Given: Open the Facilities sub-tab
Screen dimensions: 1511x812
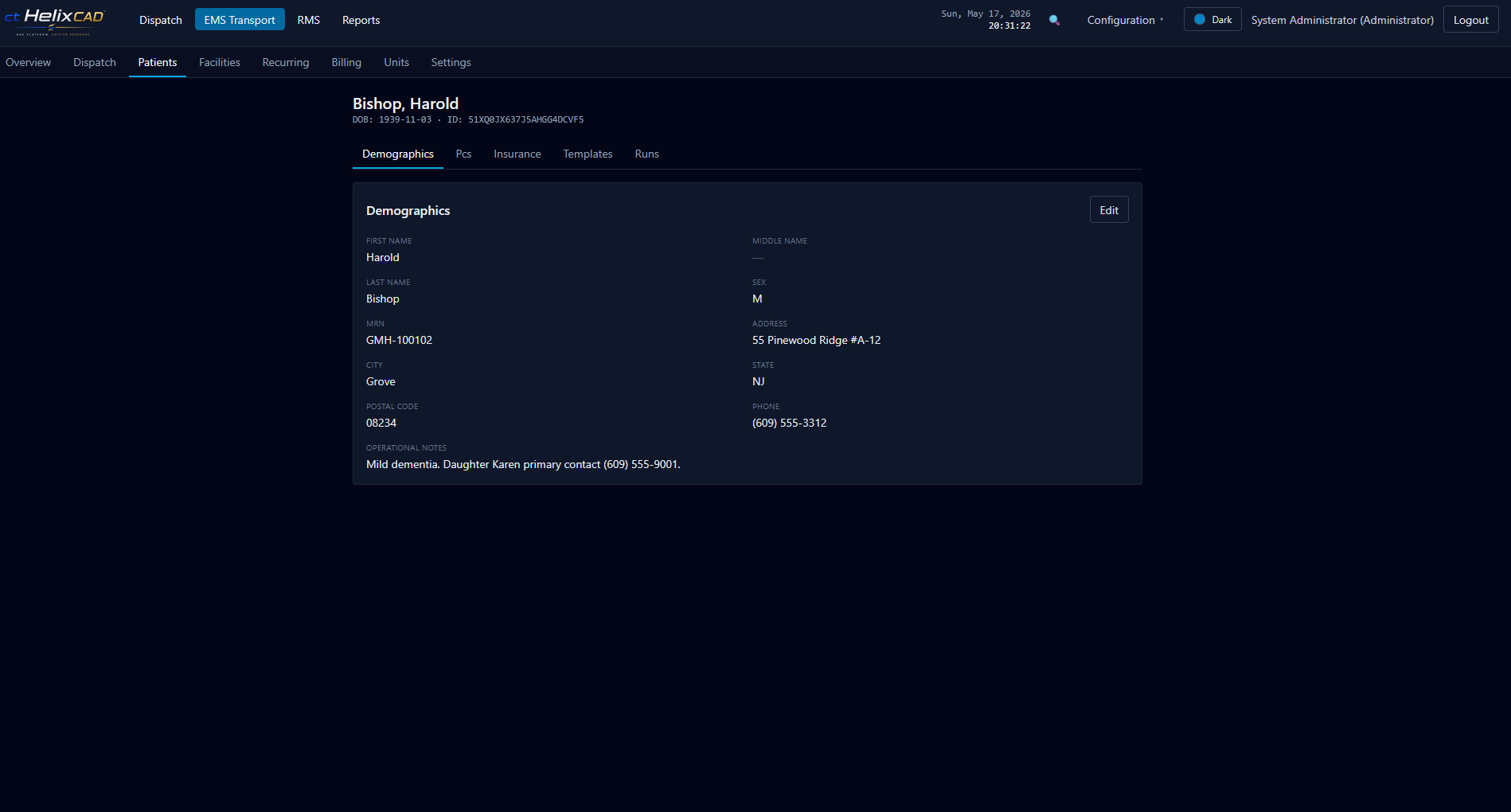Looking at the screenshot, I should point(220,62).
